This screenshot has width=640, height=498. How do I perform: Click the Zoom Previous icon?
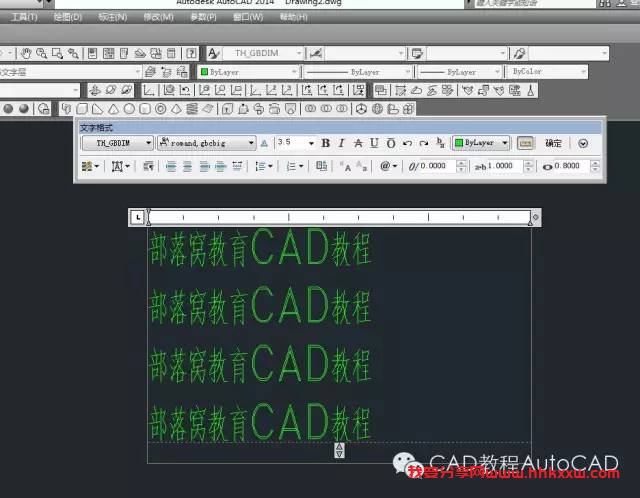(73, 53)
